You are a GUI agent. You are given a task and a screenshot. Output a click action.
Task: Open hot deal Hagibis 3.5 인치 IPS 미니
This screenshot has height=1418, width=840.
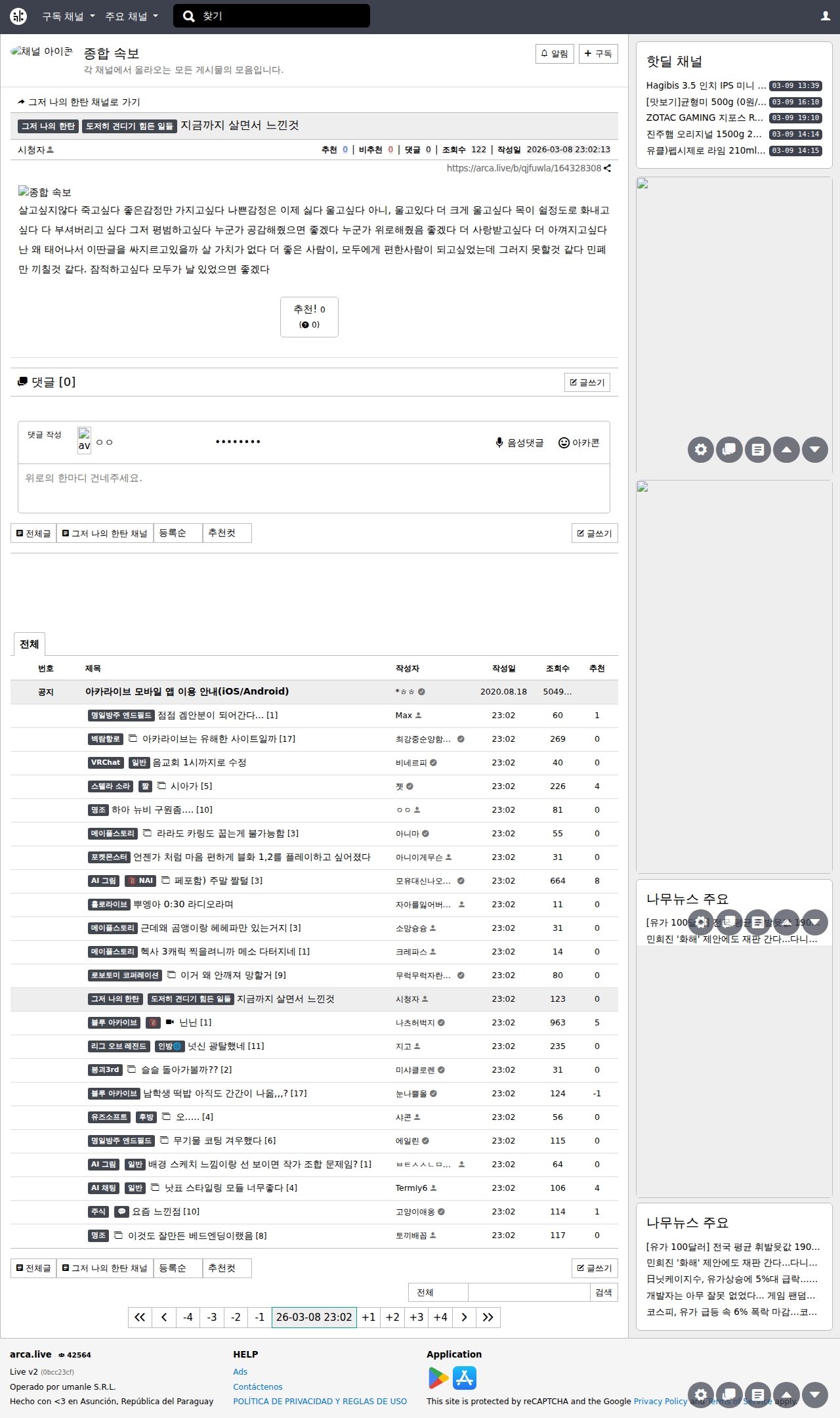point(706,85)
